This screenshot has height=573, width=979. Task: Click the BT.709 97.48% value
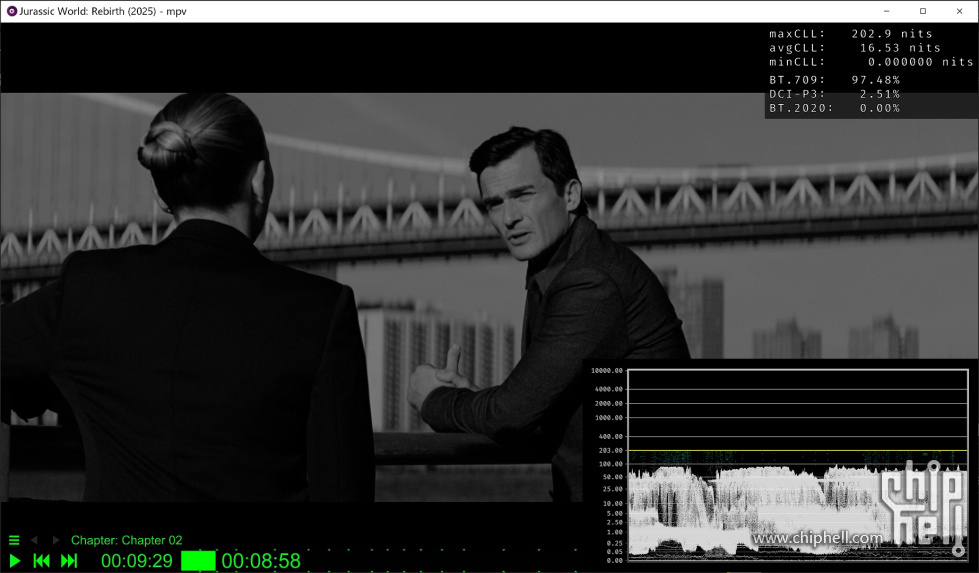tap(875, 80)
